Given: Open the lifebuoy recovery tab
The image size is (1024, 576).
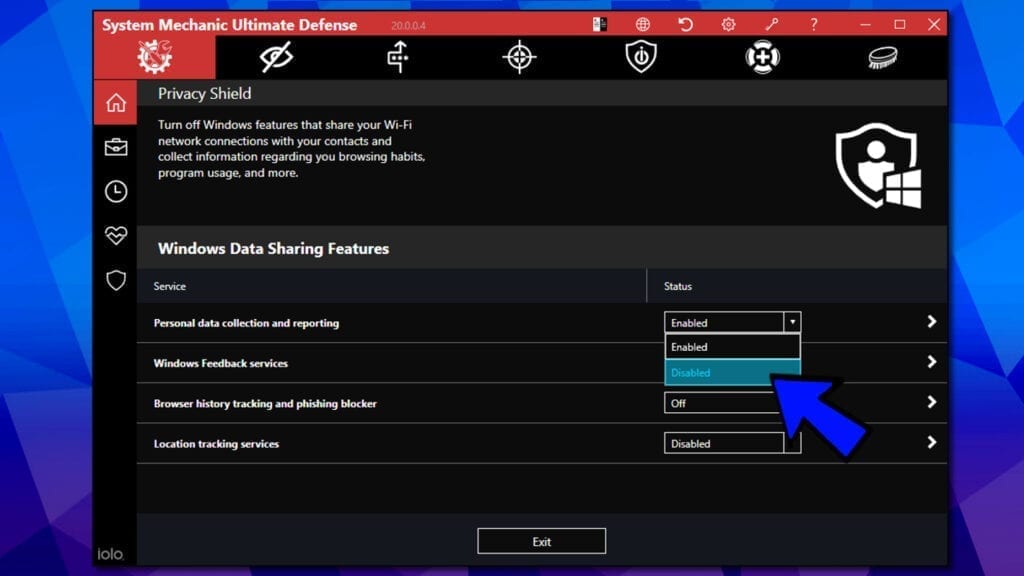Looking at the screenshot, I should click(x=762, y=57).
